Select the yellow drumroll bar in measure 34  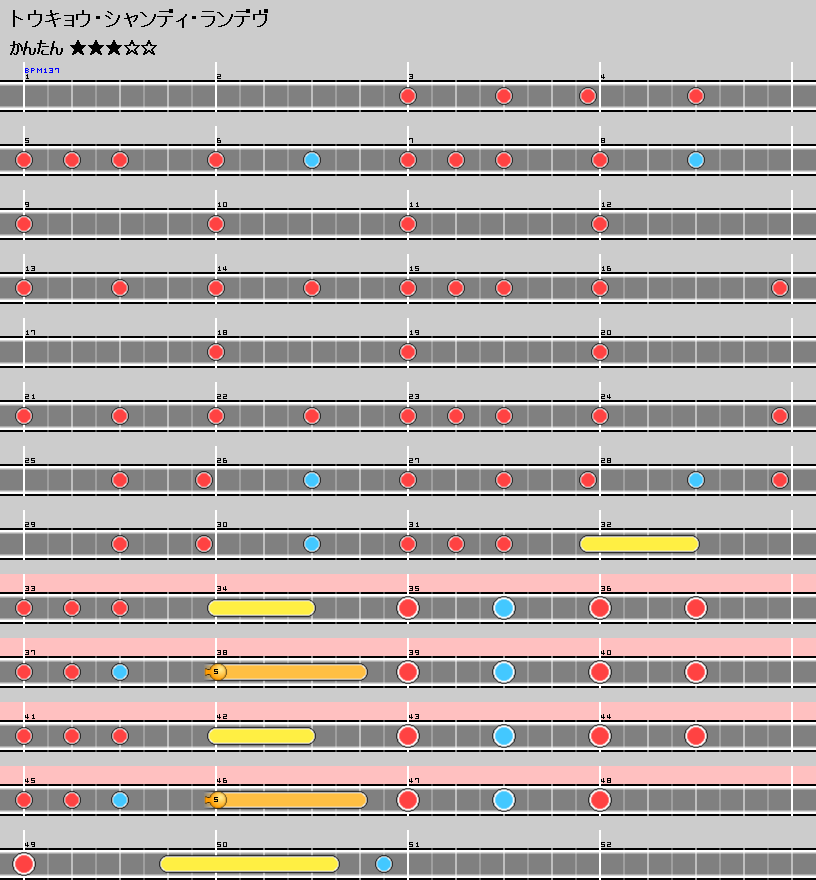coord(262,608)
